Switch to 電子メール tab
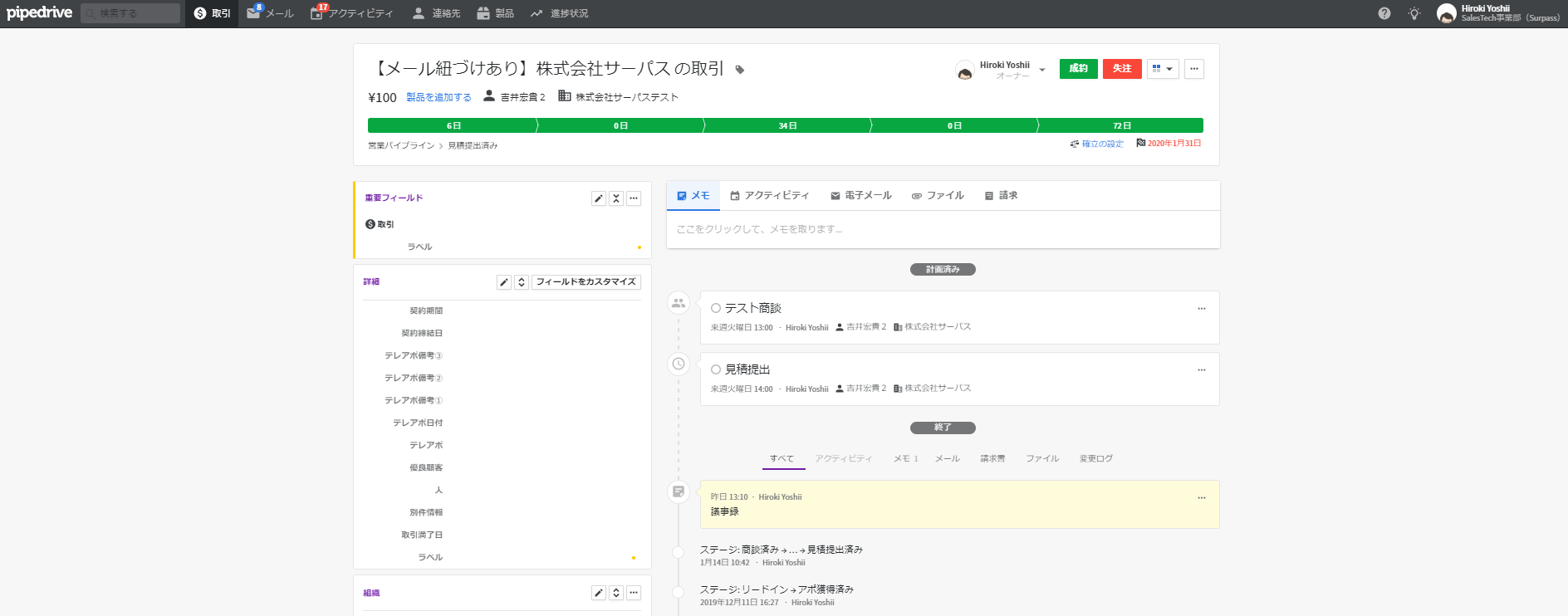Viewport: 1568px width, 616px height. (x=861, y=196)
